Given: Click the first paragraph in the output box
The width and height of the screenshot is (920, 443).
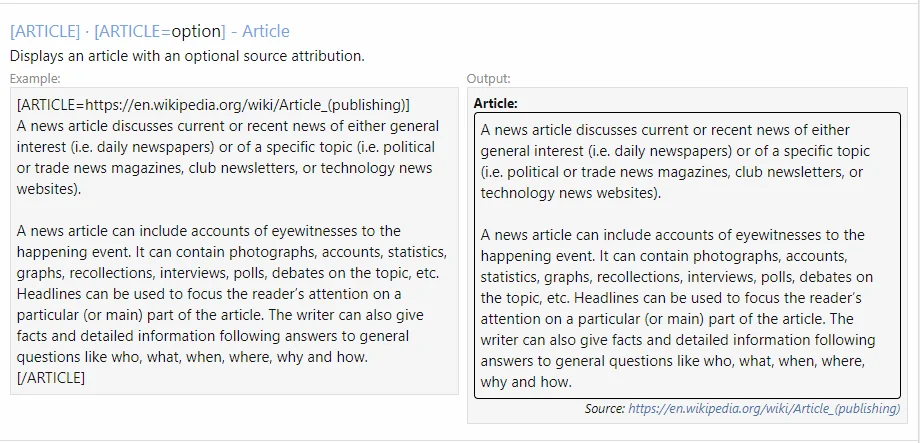Looking at the screenshot, I should [x=676, y=161].
